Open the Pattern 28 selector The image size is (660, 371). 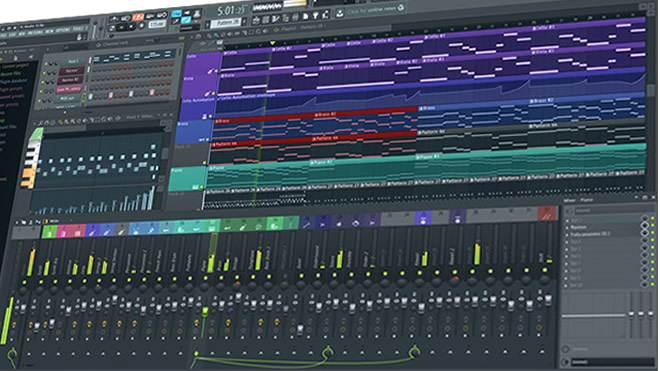click(x=226, y=23)
